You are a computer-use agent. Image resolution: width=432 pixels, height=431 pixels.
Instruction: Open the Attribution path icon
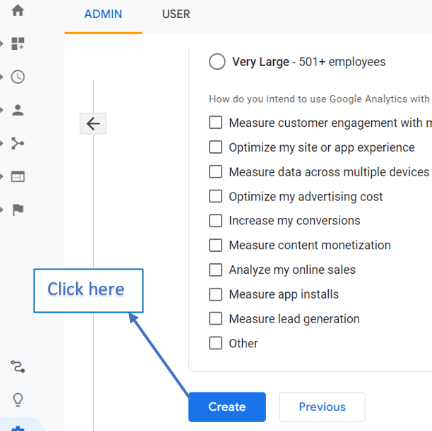(18, 367)
